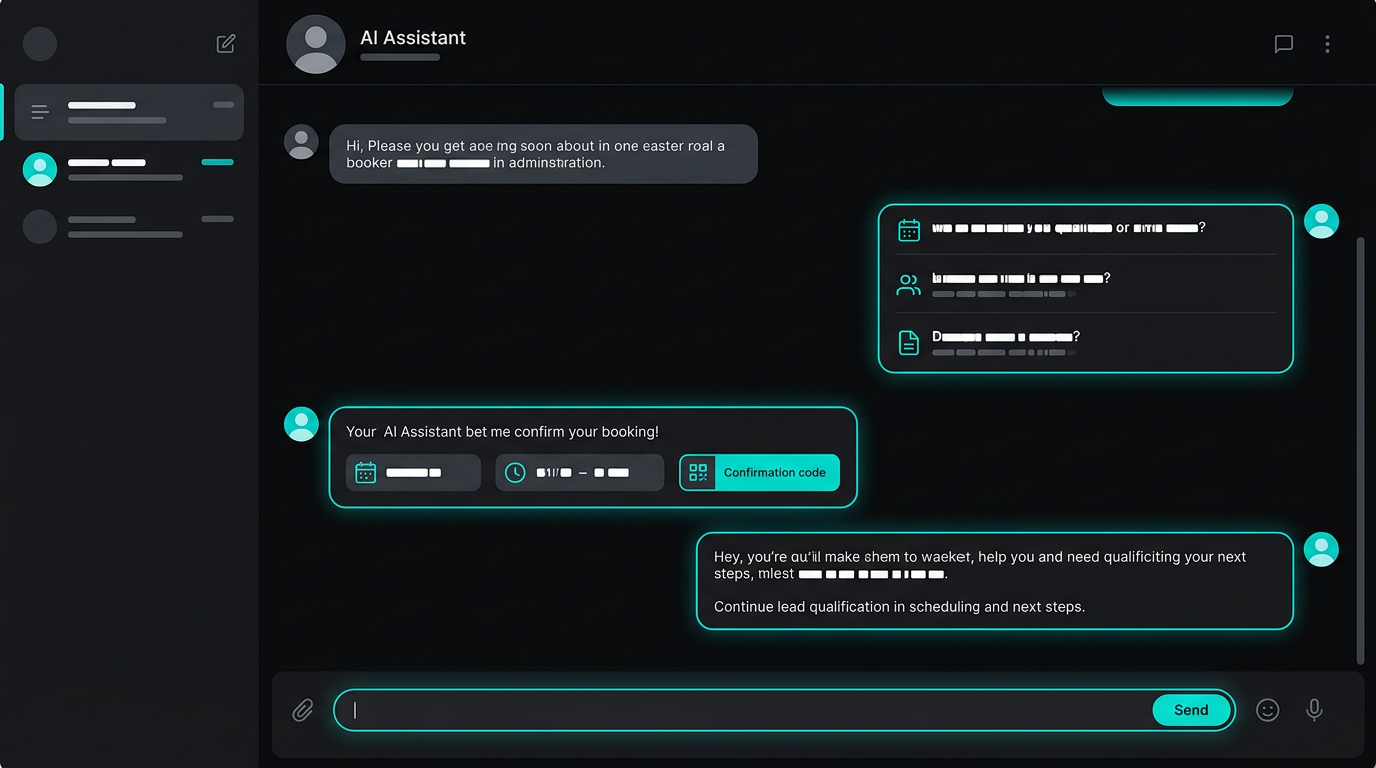Click the compose new message icon
The width and height of the screenshot is (1376, 768).
pyautogui.click(x=225, y=43)
